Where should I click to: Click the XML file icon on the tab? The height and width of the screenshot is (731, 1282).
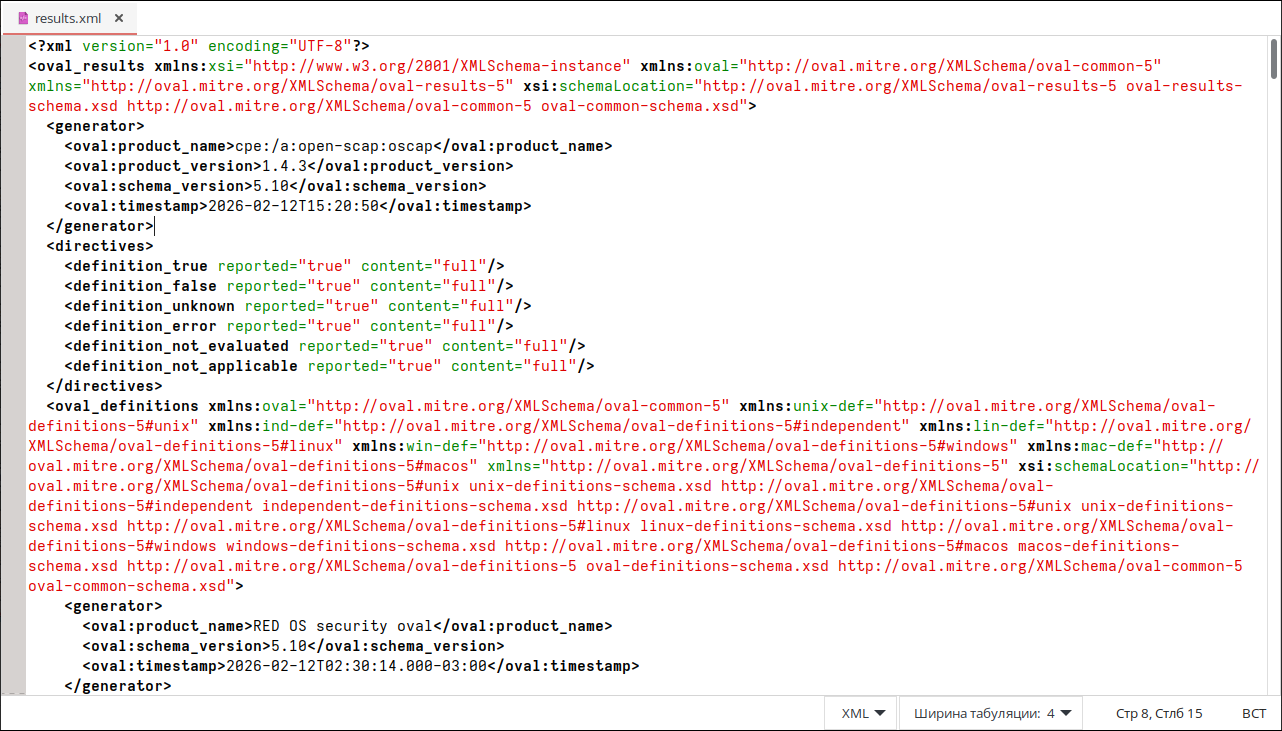click(x=23, y=18)
